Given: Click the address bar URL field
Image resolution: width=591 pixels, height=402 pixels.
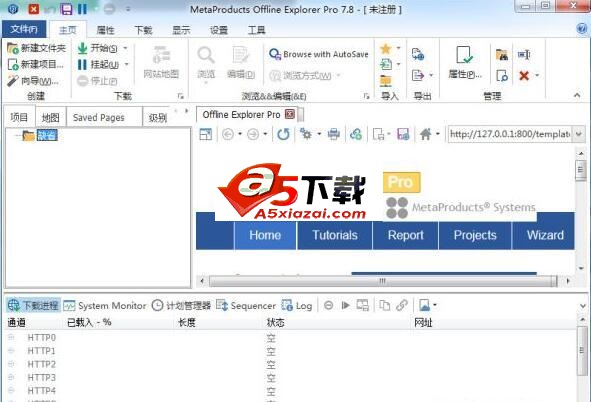Looking at the screenshot, I should [x=510, y=134].
